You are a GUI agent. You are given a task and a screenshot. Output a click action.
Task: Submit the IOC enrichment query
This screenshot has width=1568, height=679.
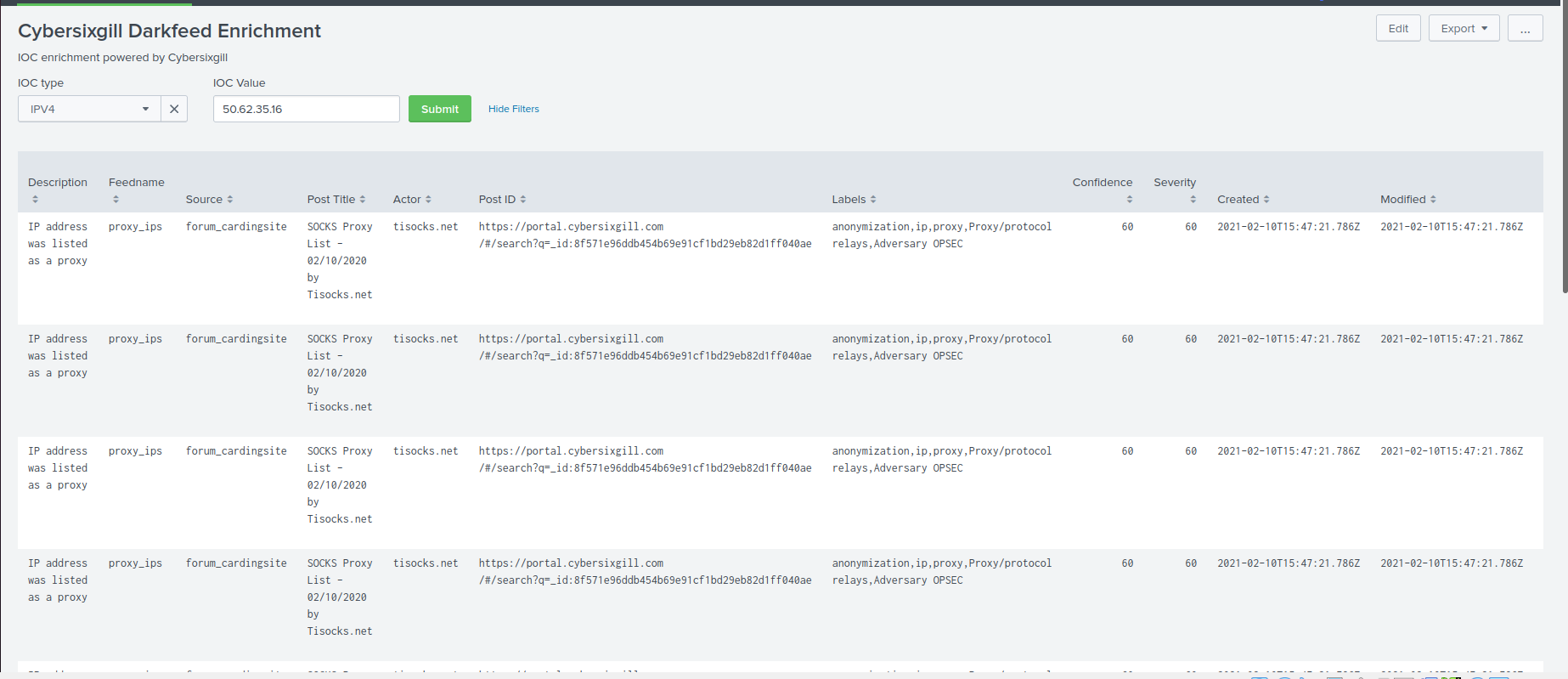pos(439,109)
